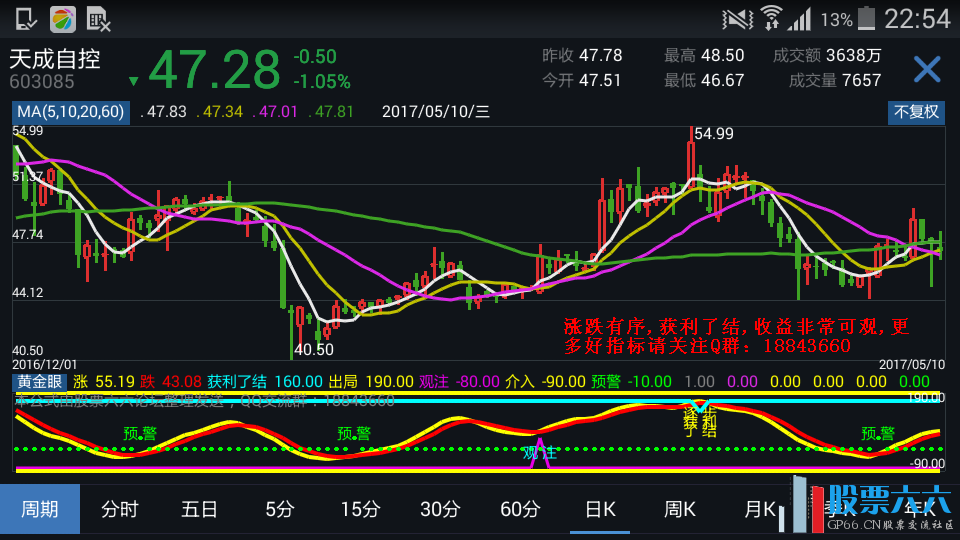Tap the muted sound status icon

pyautogui.click(x=738, y=18)
